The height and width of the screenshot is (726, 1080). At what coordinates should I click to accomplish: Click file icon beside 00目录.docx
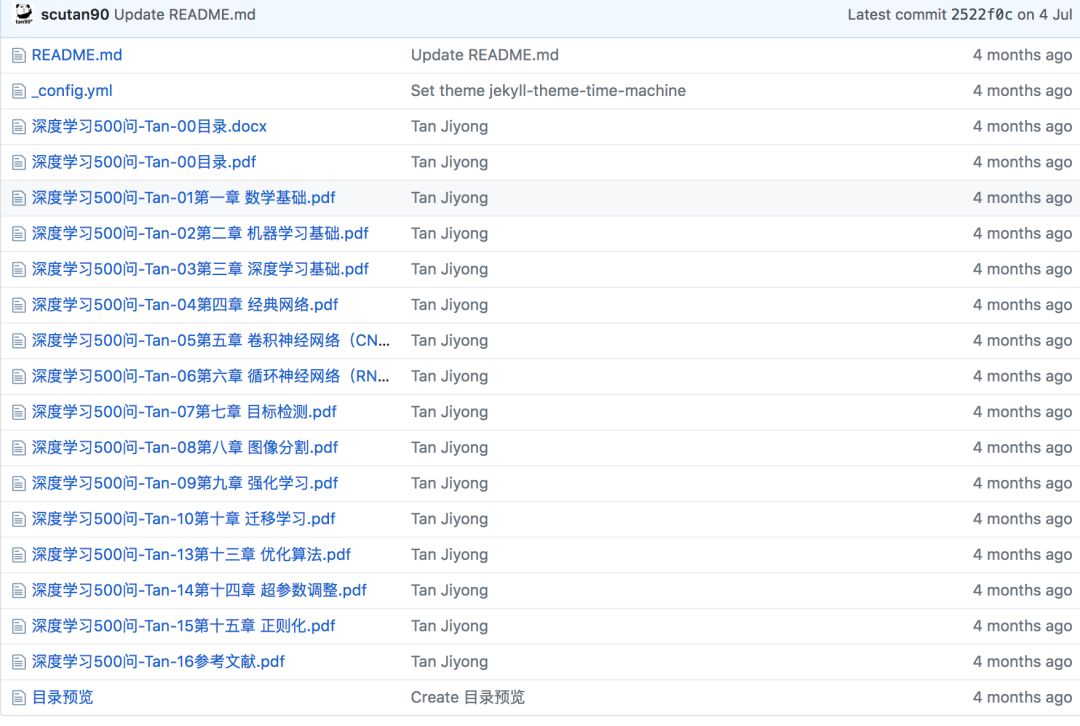point(19,127)
